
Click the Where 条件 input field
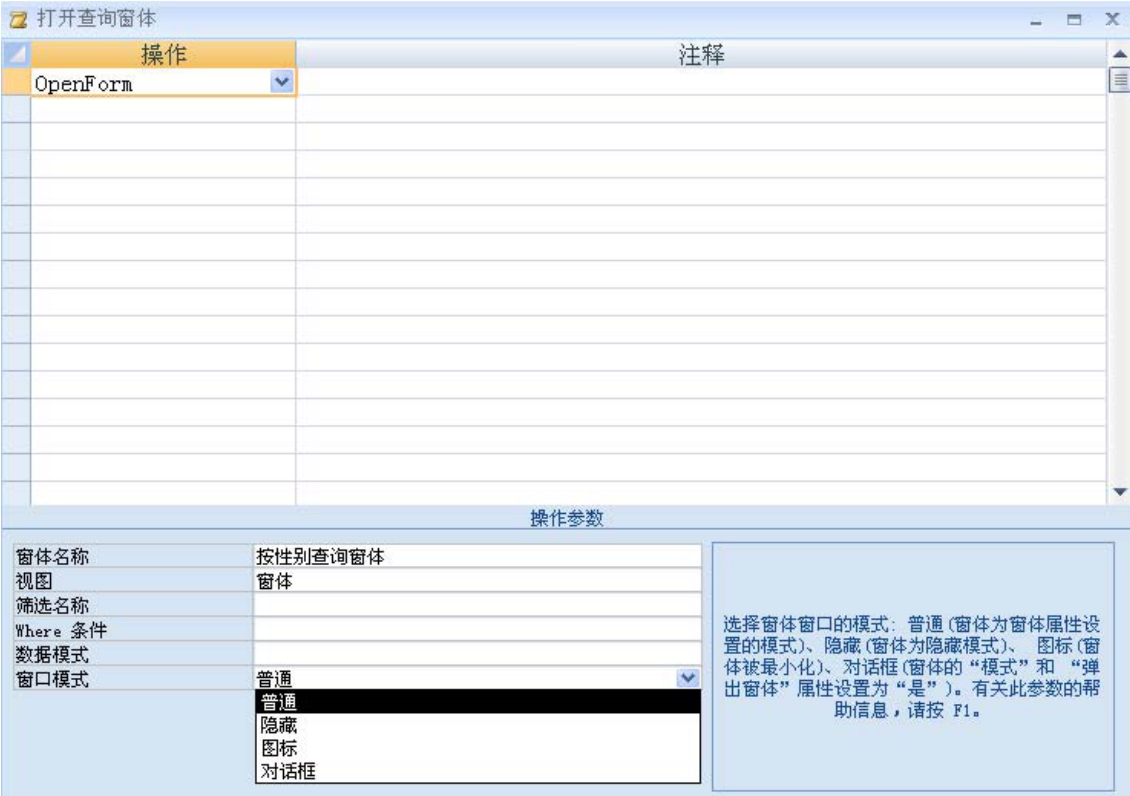tap(477, 629)
